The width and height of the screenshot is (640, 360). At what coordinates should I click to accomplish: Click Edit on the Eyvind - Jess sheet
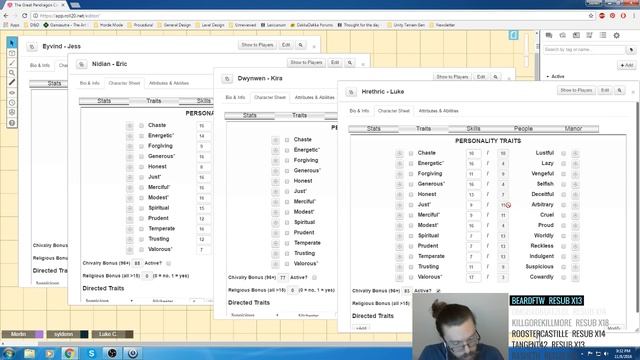286,45
